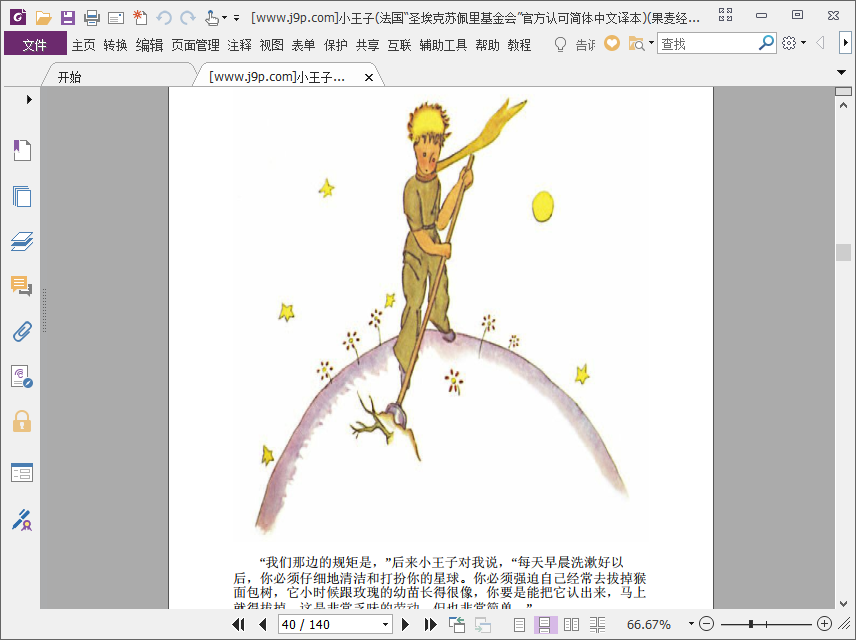The width and height of the screenshot is (856, 640).
Task: Open digital signatures panel in sidebar
Action: 22,377
